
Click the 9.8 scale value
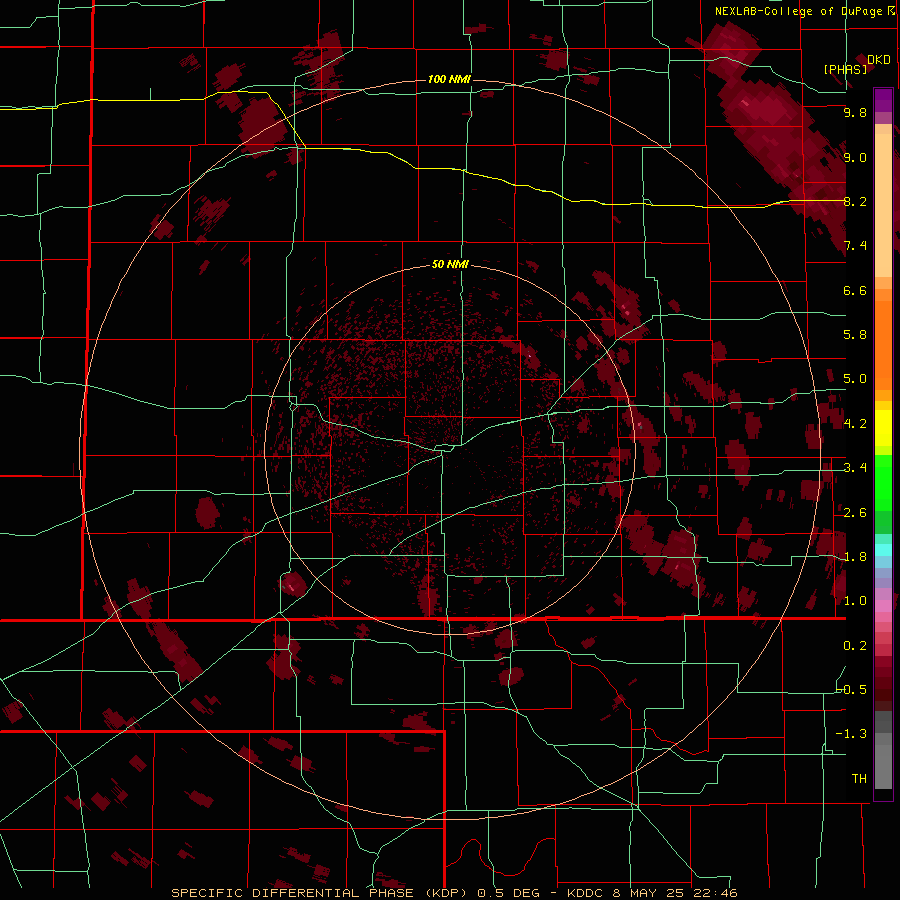pyautogui.click(x=855, y=112)
